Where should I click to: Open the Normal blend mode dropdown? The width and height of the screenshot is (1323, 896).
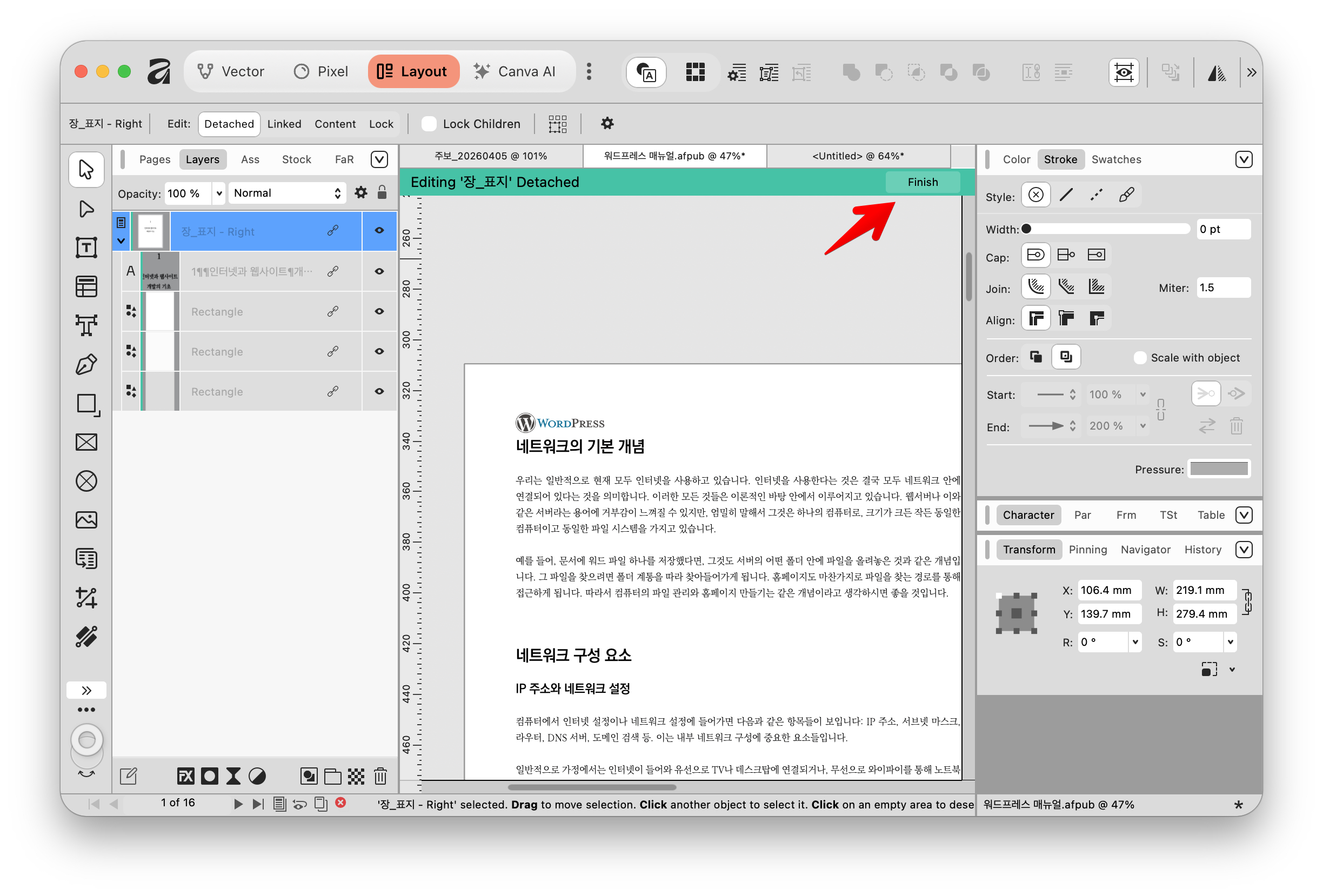(x=286, y=193)
